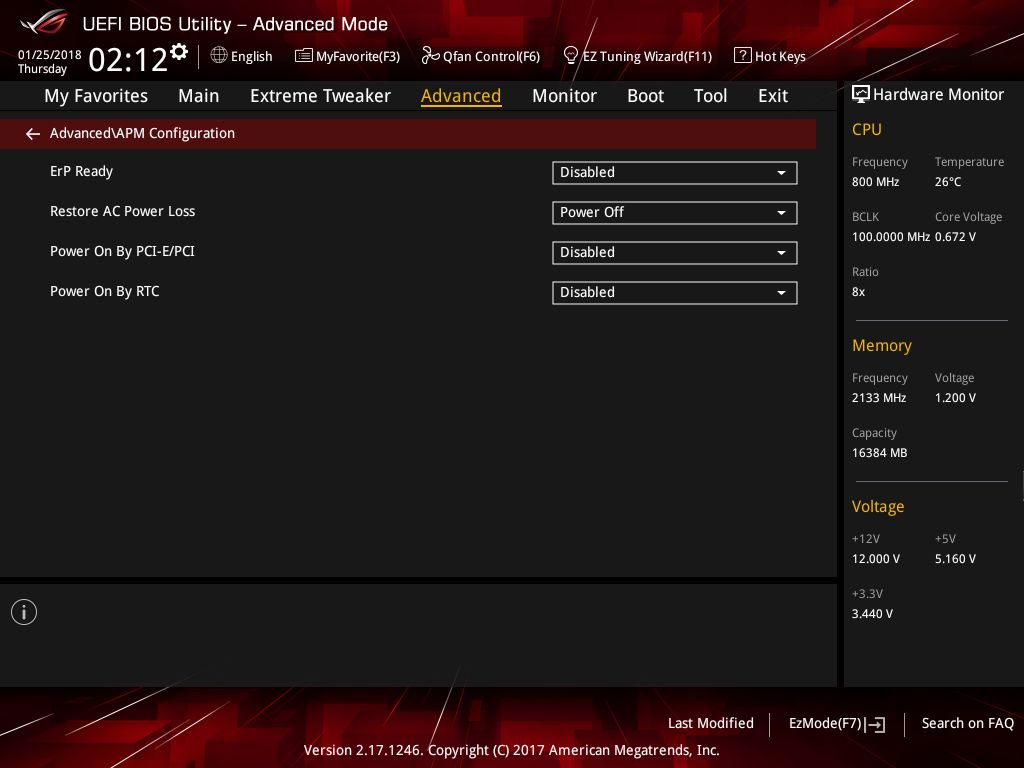Open the Power On By PCI-E/PCI dropdown
This screenshot has height=768, width=1024.
coord(674,253)
